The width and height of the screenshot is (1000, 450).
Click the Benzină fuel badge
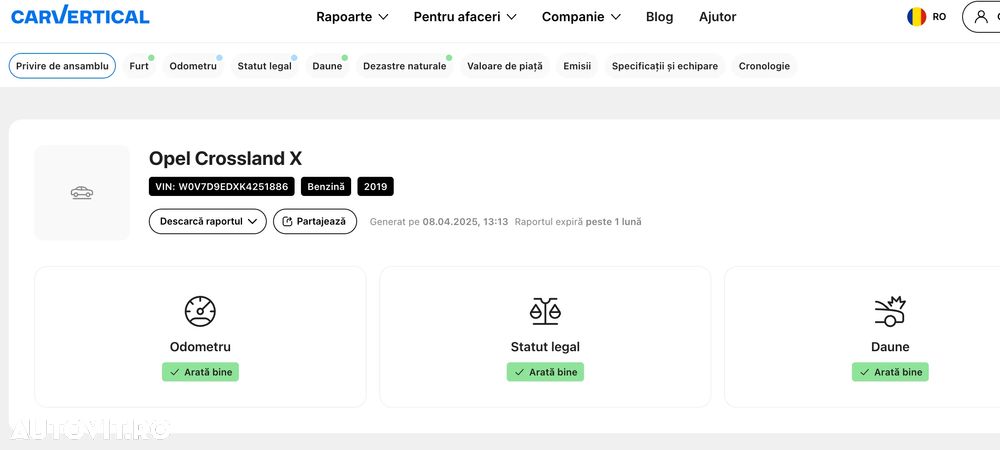point(326,186)
